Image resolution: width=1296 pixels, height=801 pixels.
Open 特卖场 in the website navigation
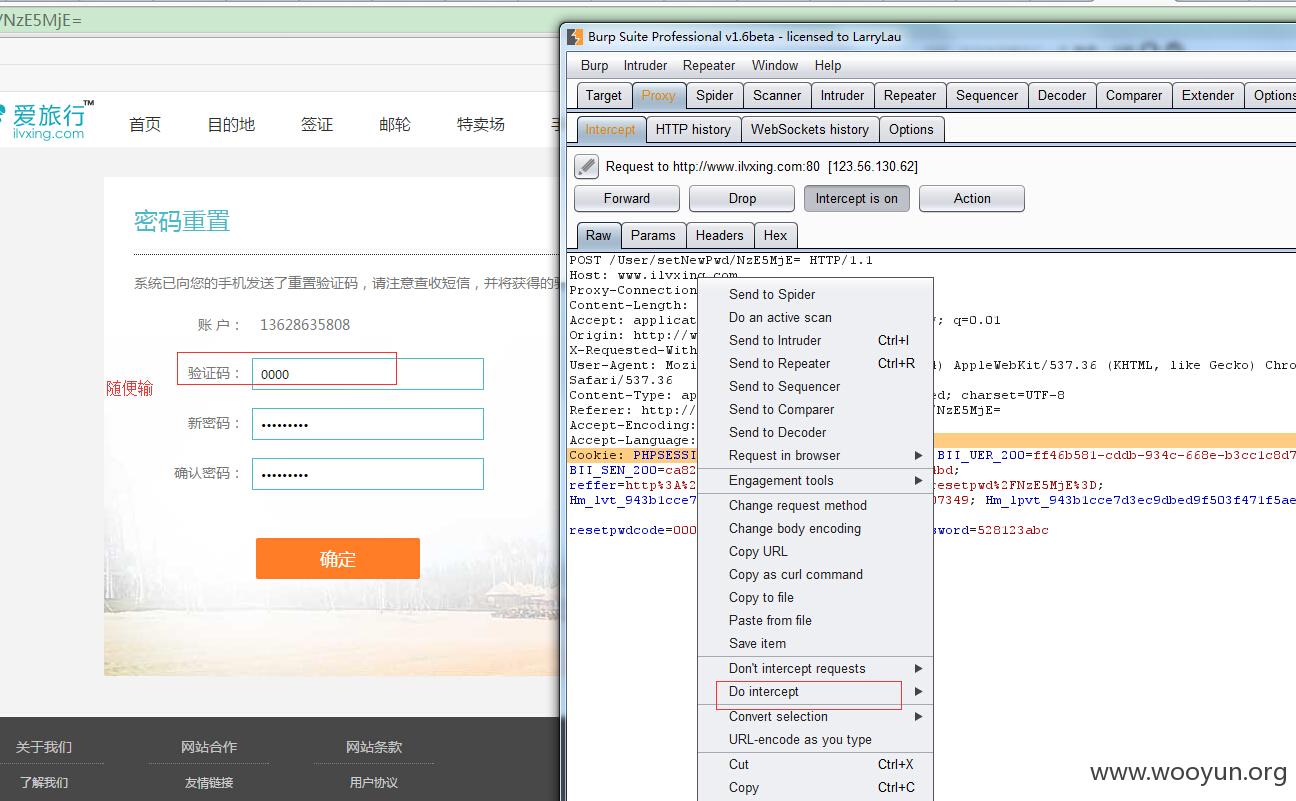coord(481,124)
